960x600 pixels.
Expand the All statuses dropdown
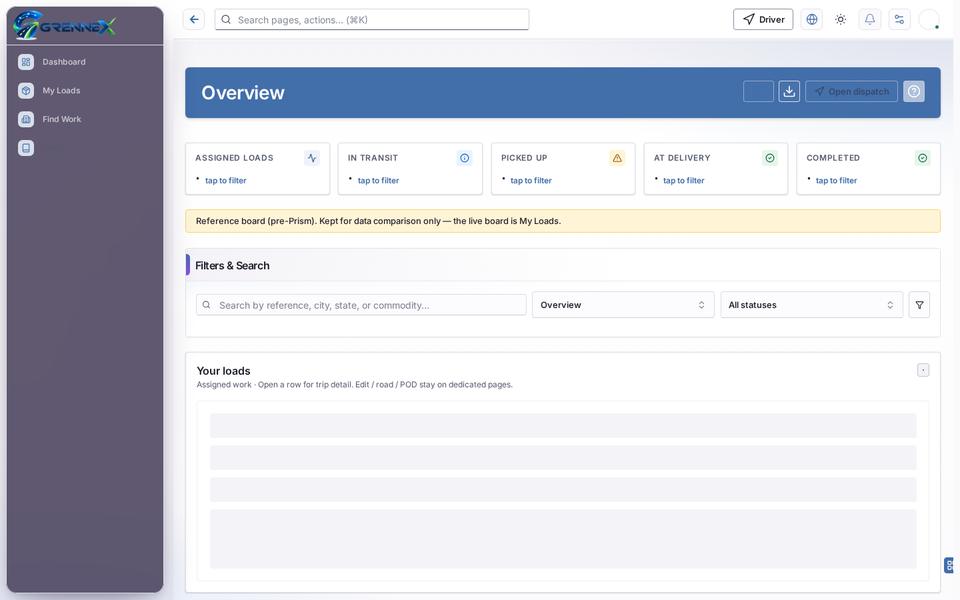[x=811, y=305]
